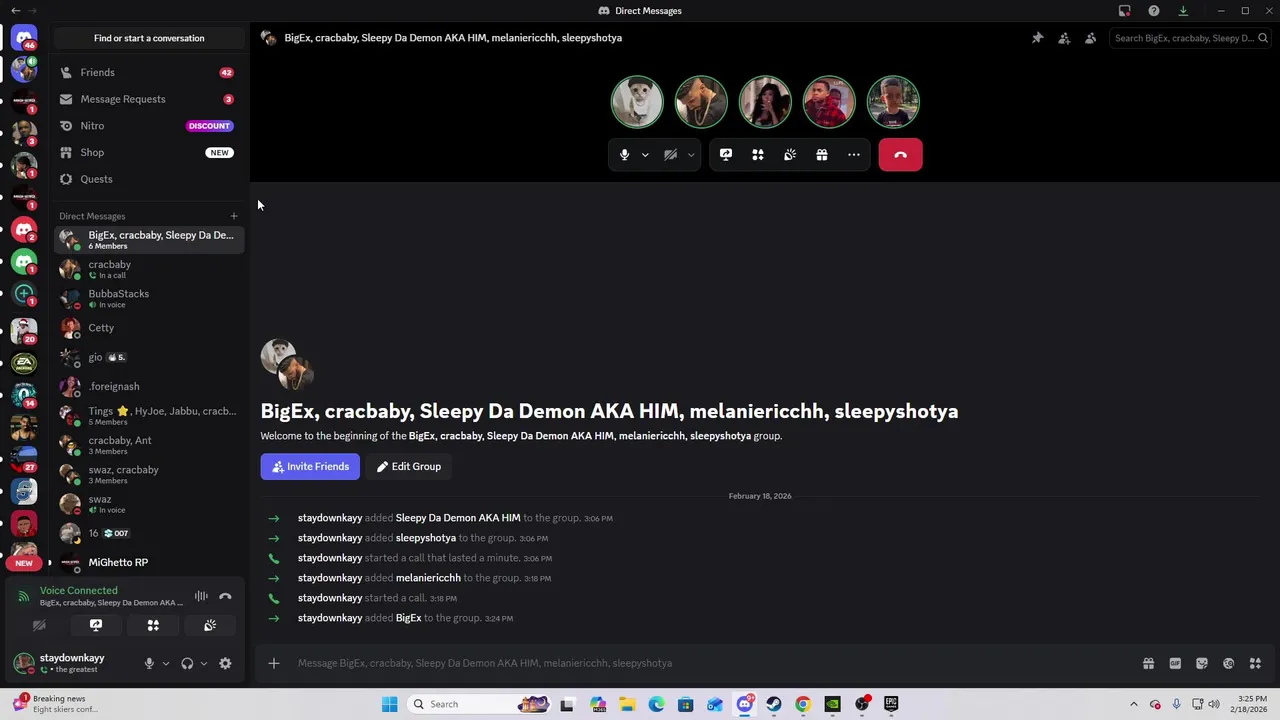1280x720 pixels.
Task: Expand microphone options arrow in call controls
Action: (x=645, y=155)
